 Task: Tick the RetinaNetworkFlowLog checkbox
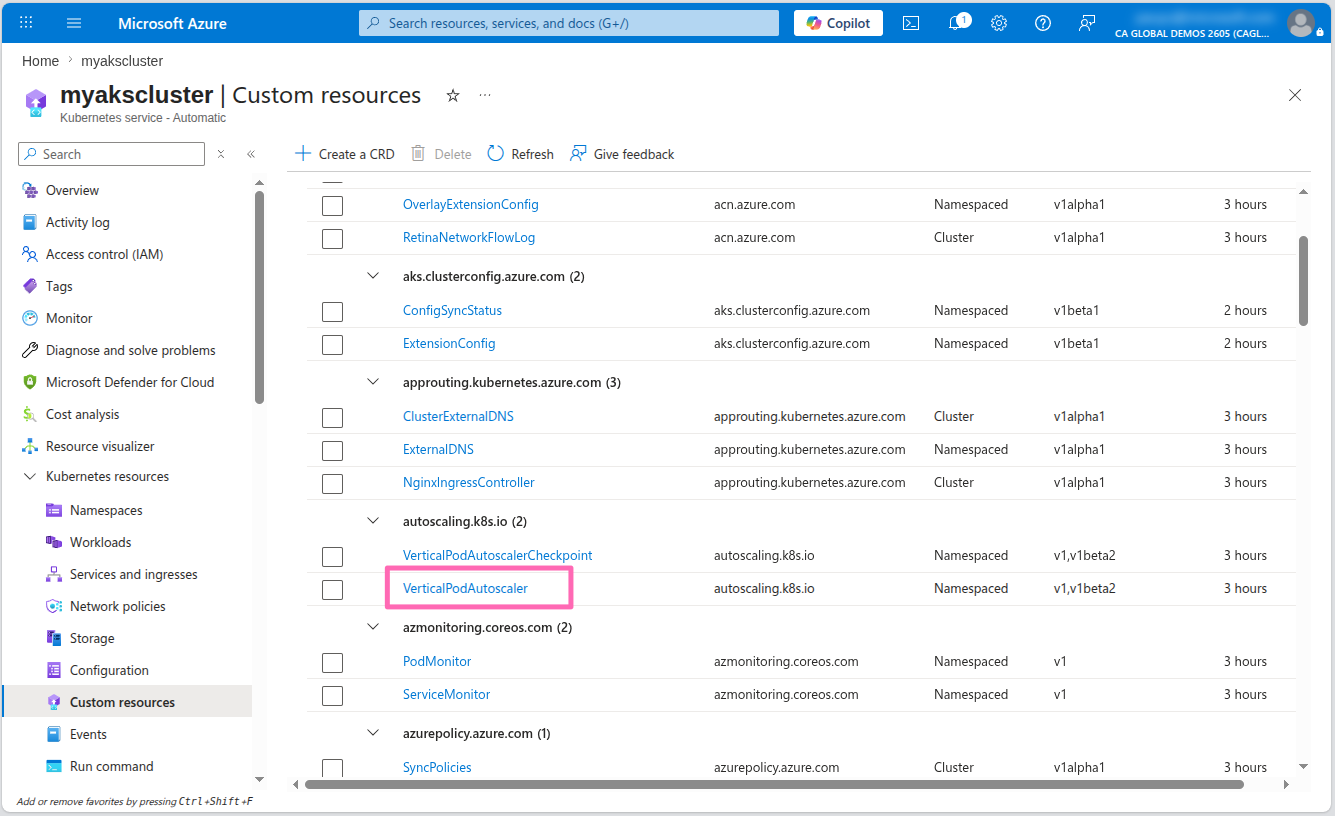pos(332,238)
